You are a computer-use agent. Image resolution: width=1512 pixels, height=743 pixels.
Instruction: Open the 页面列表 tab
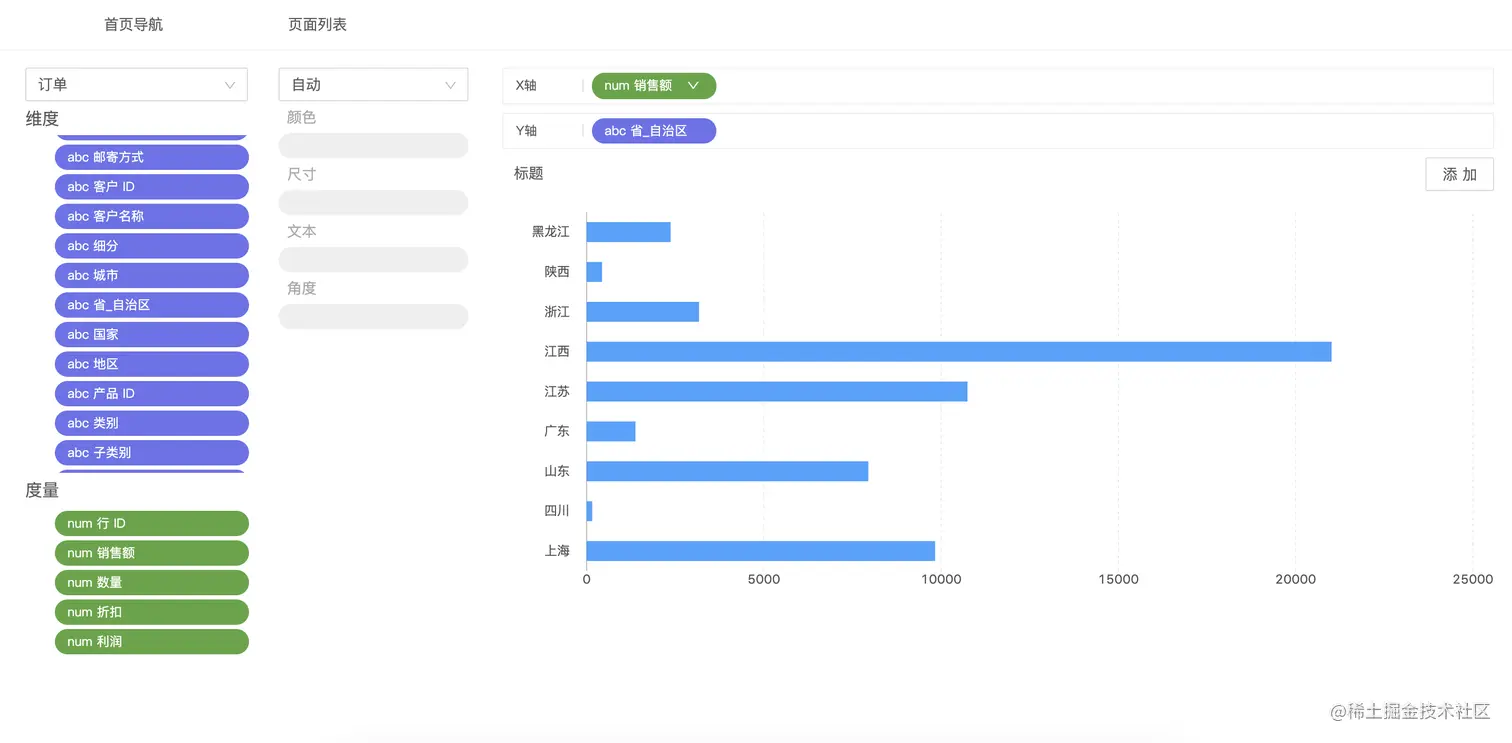[x=317, y=25]
